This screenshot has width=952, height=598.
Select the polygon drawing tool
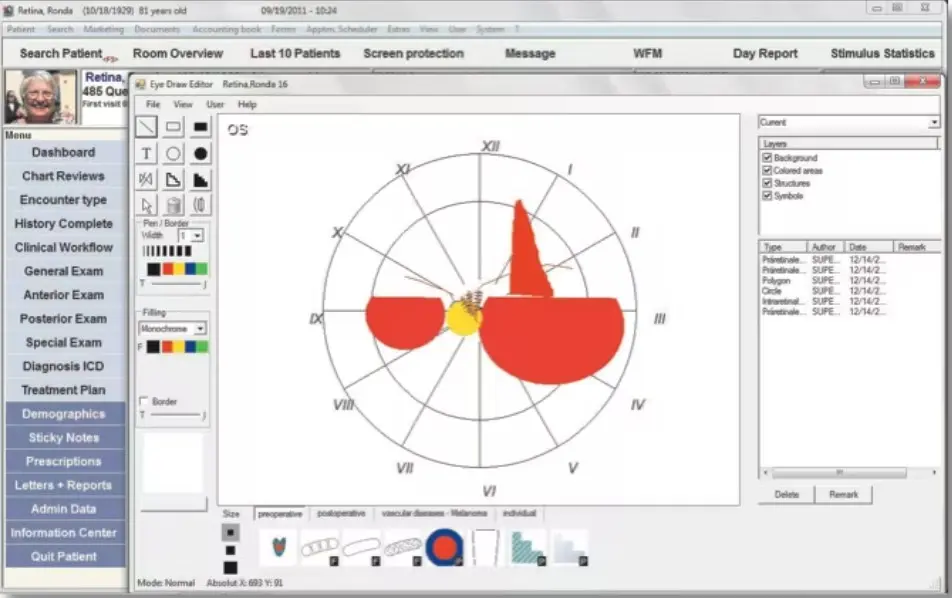(171, 178)
